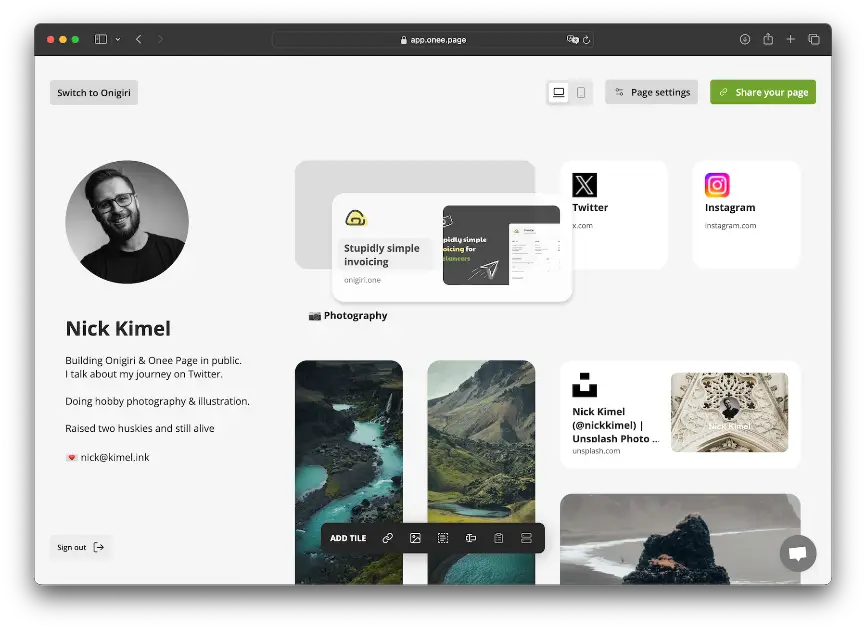Click the Instagram logo on the Instagram tile
The height and width of the screenshot is (630, 866).
pos(717,185)
